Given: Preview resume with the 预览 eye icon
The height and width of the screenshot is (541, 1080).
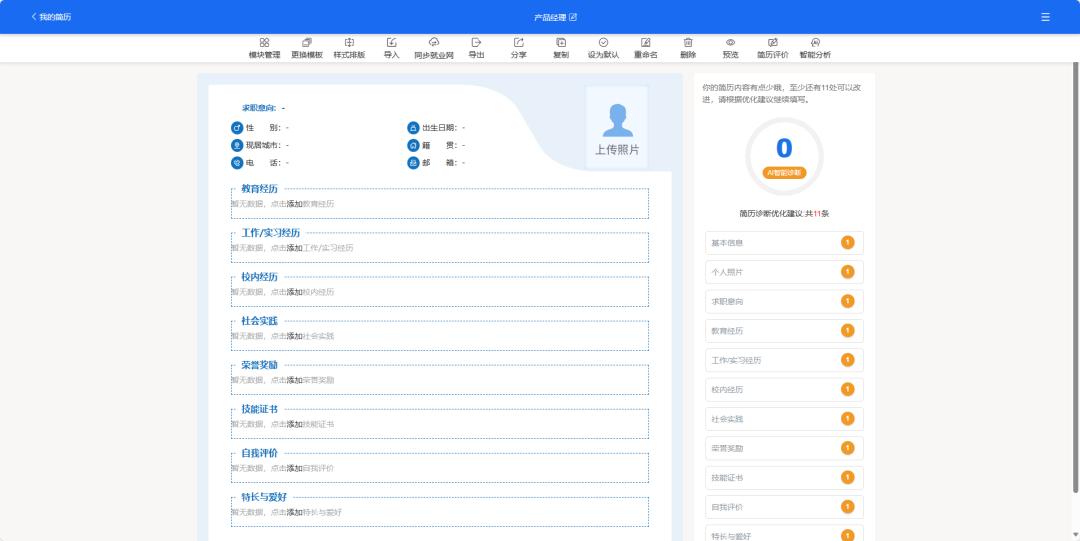Looking at the screenshot, I should click(x=730, y=48).
